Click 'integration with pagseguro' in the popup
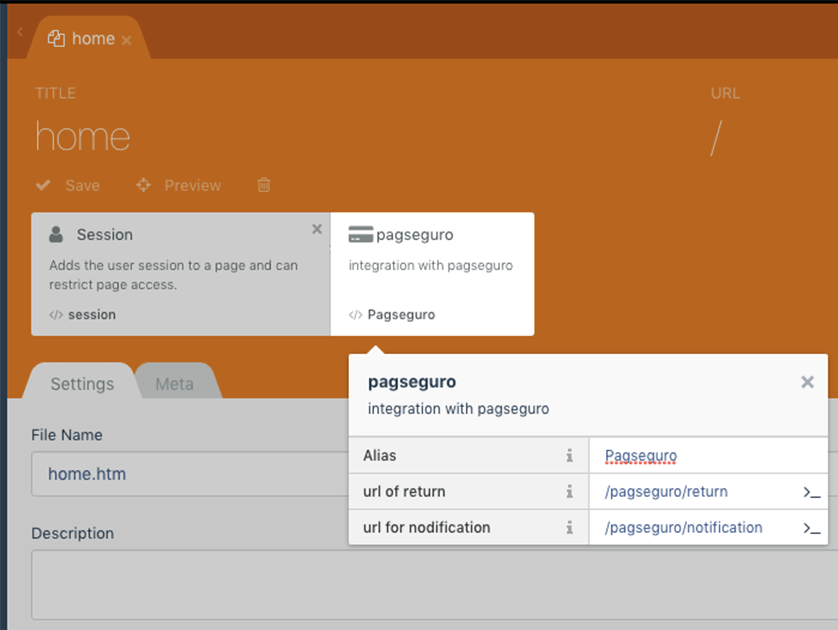 [459, 409]
